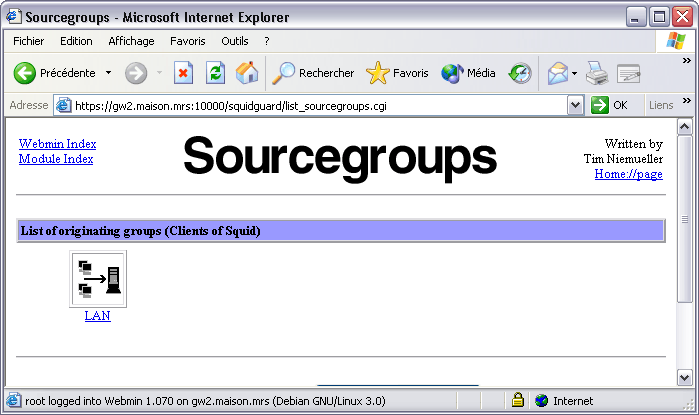Open Favoris star in toolbar
This screenshot has width=699, height=415.
coord(397,73)
